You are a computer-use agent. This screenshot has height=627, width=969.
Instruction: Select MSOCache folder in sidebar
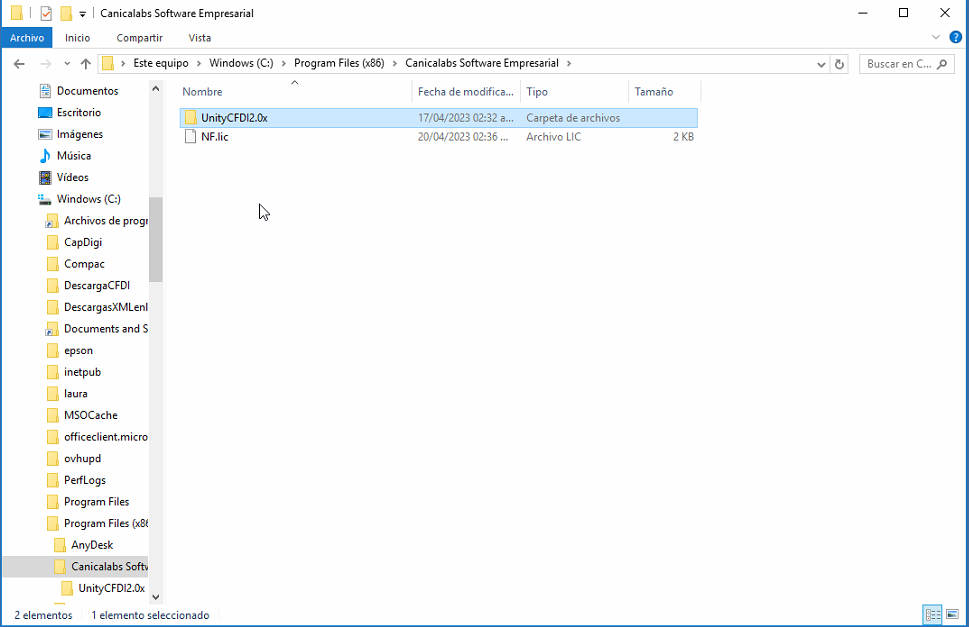pyautogui.click(x=90, y=415)
